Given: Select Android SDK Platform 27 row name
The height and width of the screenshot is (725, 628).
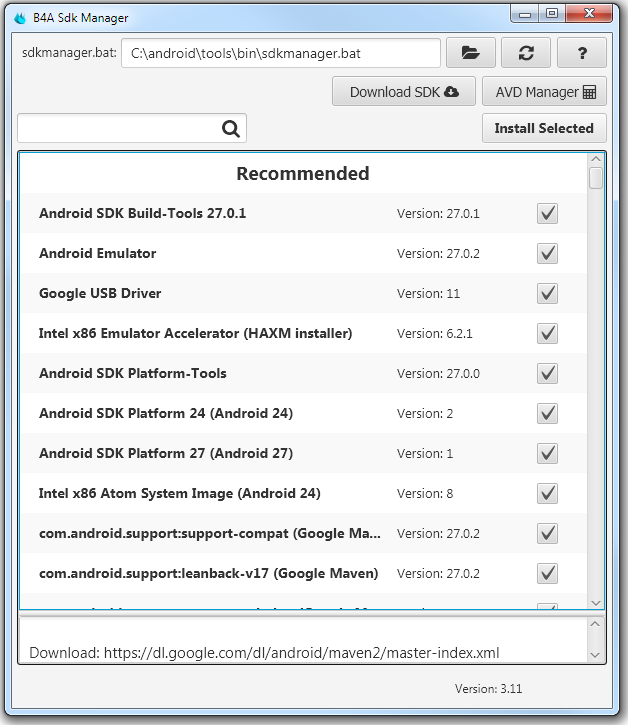Looking at the screenshot, I should click(166, 453).
